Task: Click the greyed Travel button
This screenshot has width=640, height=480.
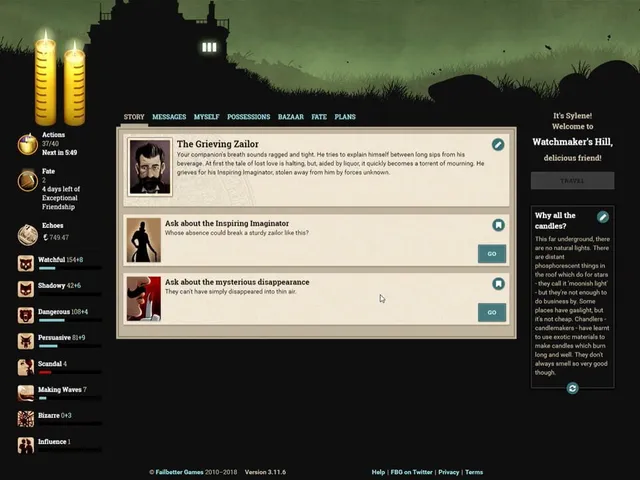Action: pos(572,180)
